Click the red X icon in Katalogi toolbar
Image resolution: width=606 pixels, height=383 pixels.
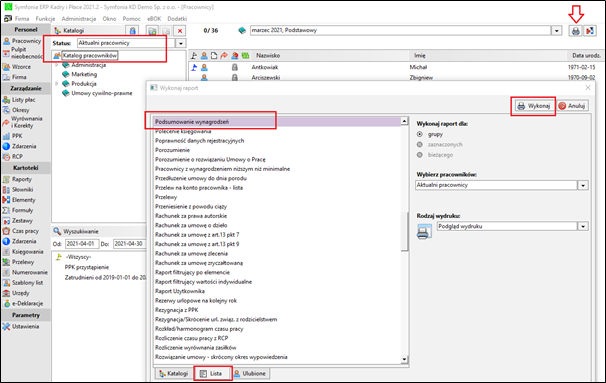180,31
